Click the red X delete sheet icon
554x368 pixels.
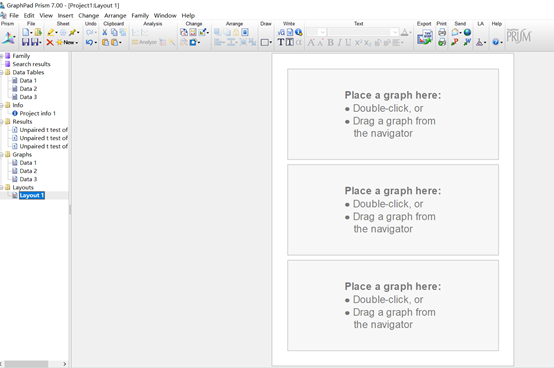click(50, 42)
